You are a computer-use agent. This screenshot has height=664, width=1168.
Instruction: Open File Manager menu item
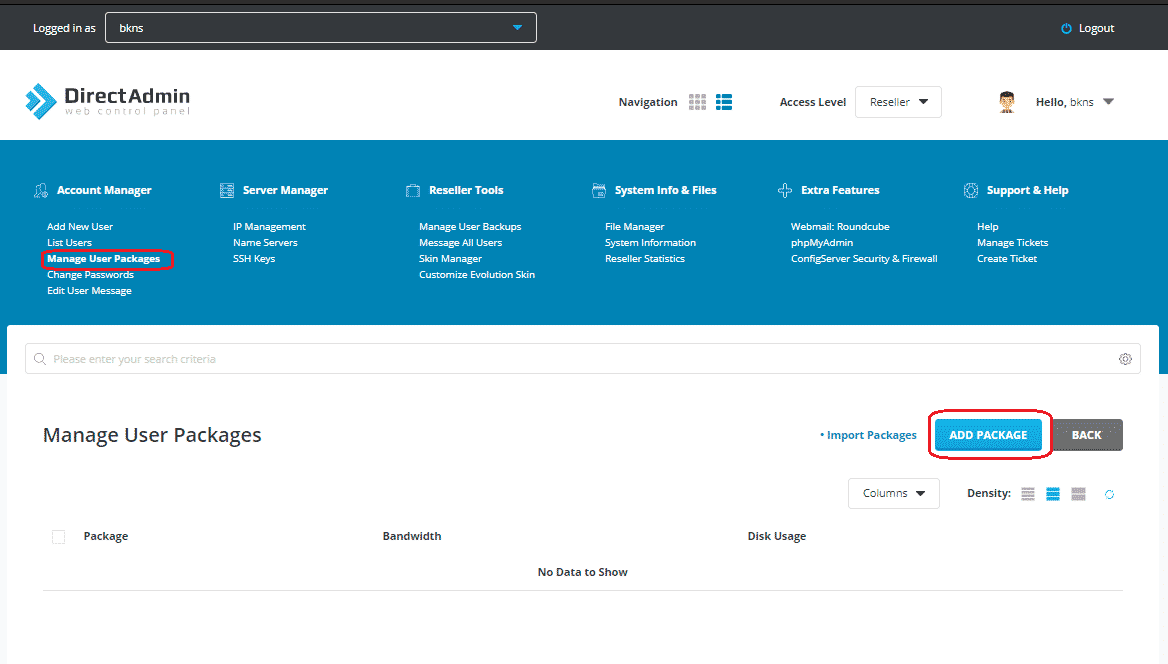pos(635,227)
